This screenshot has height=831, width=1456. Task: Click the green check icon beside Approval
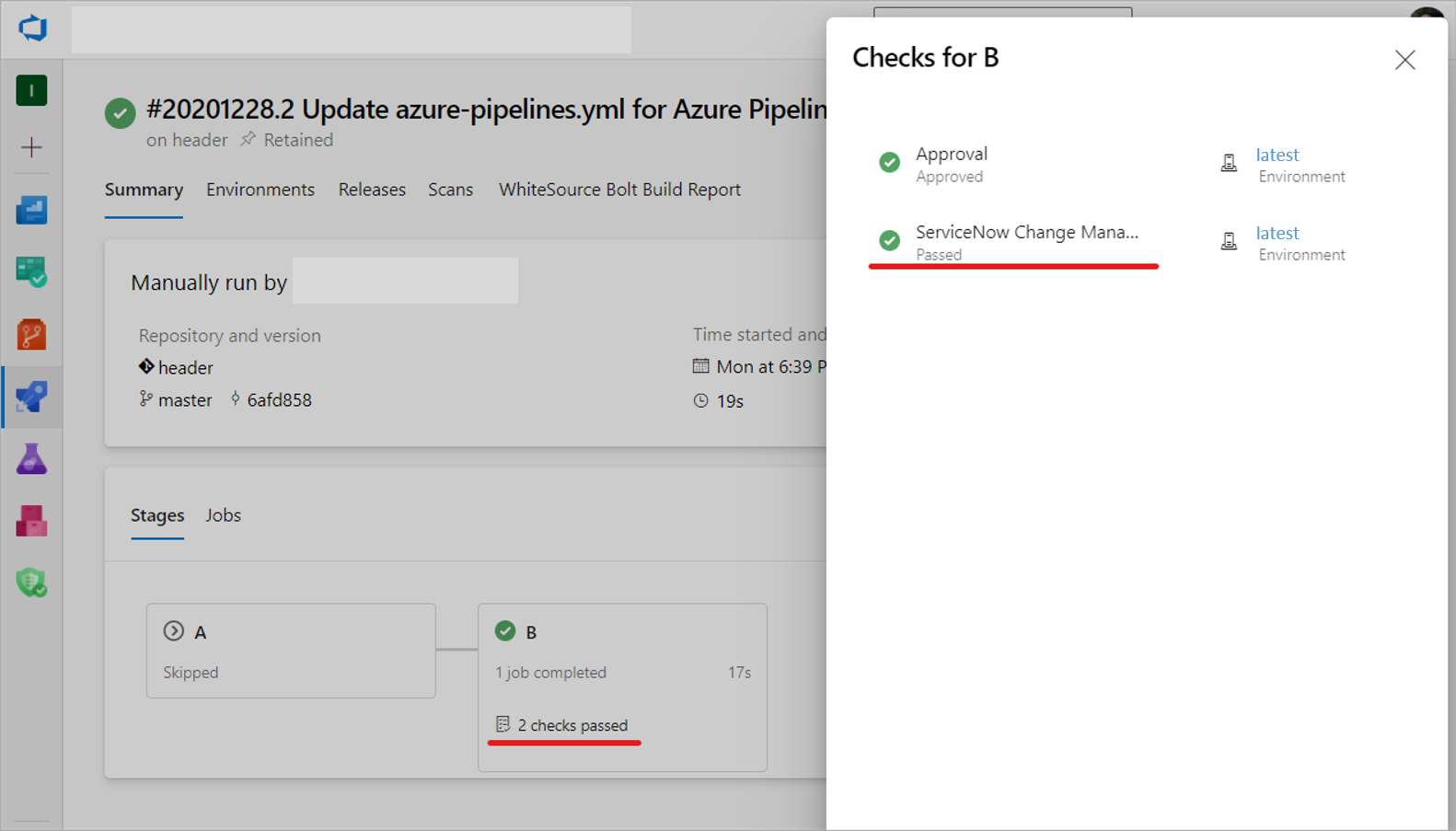tap(889, 162)
